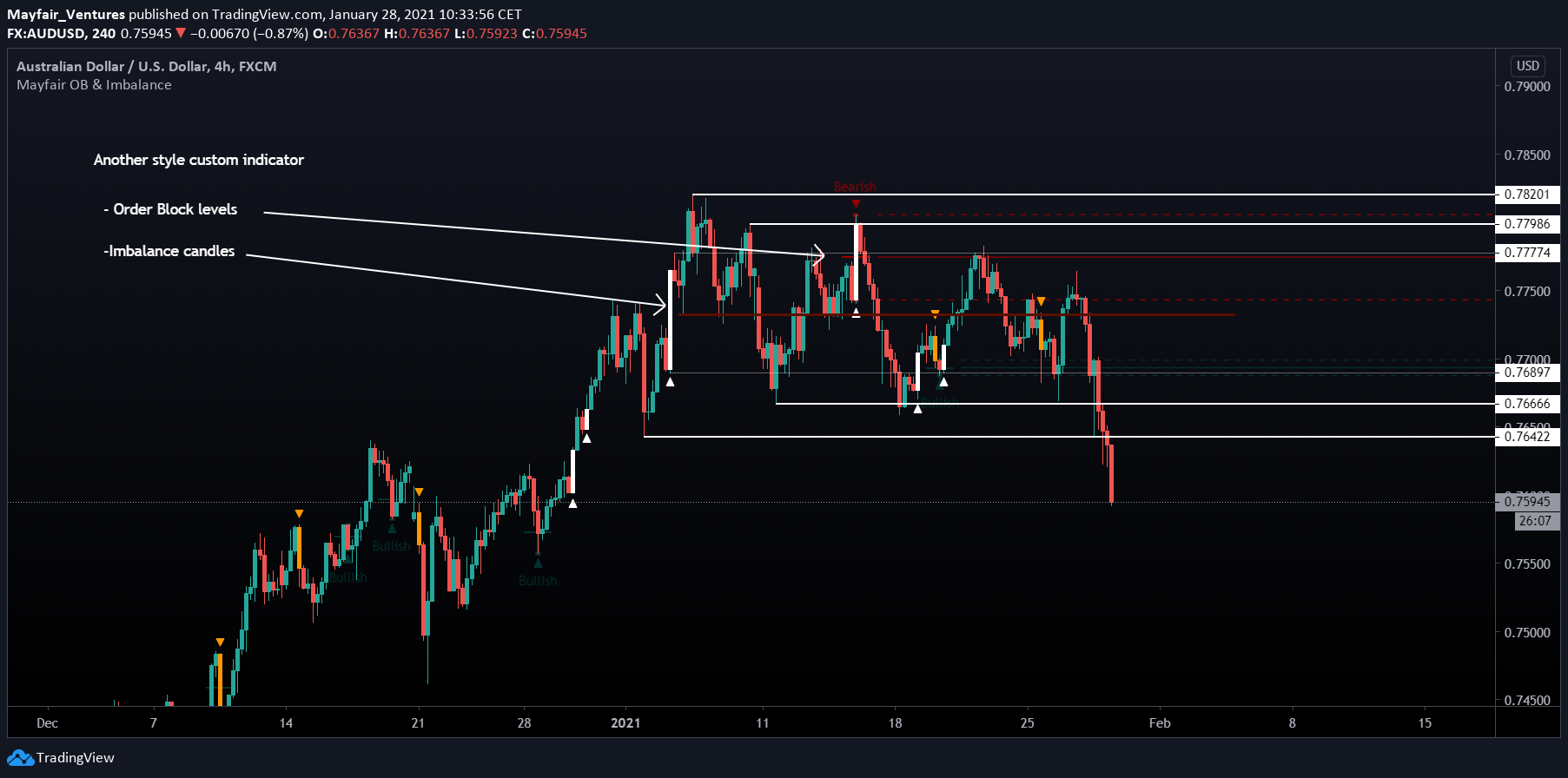The height and width of the screenshot is (778, 1568).
Task: Click the TradingView logo icon
Action: (21, 758)
